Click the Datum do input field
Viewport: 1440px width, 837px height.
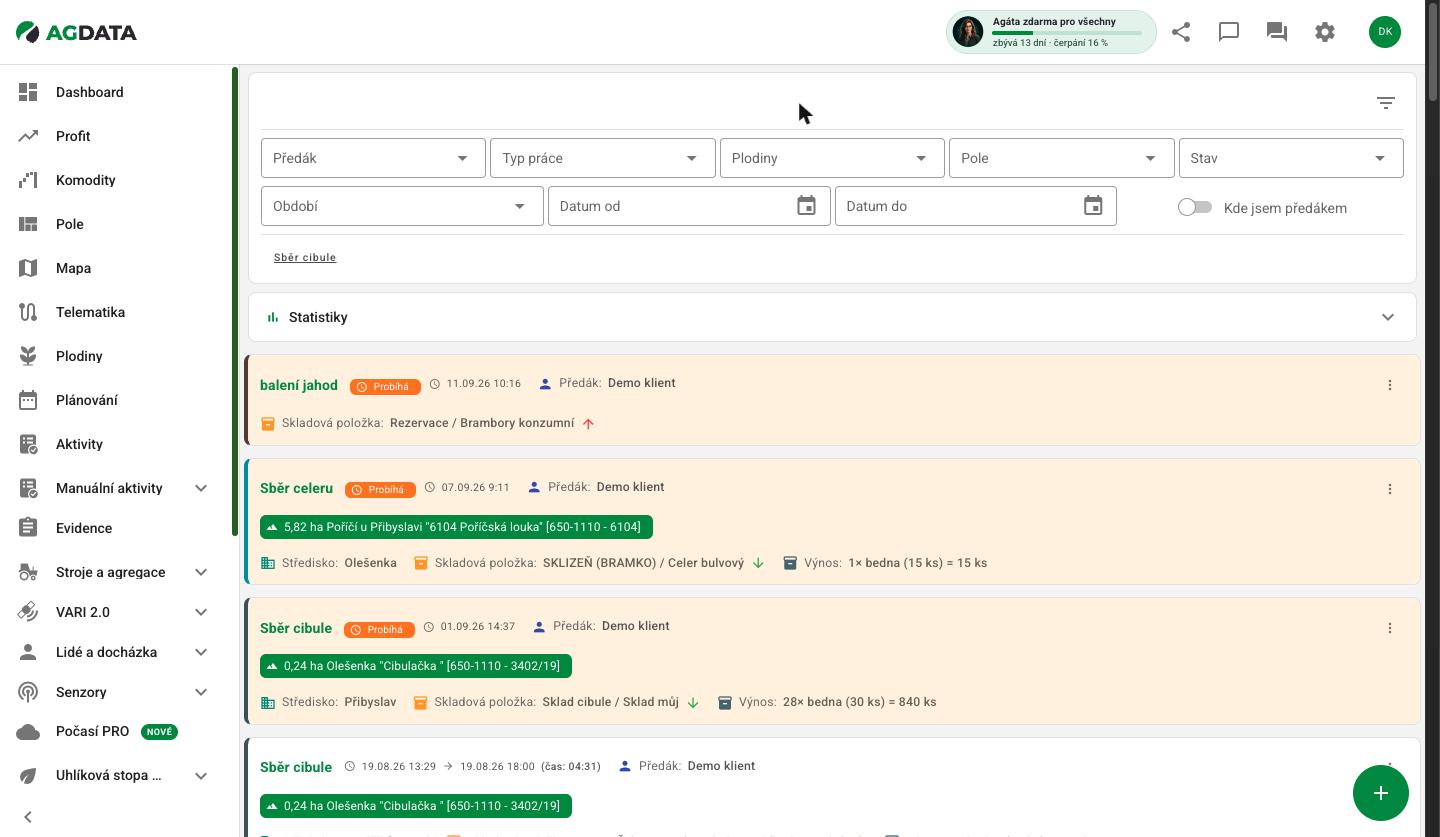[x=976, y=206]
